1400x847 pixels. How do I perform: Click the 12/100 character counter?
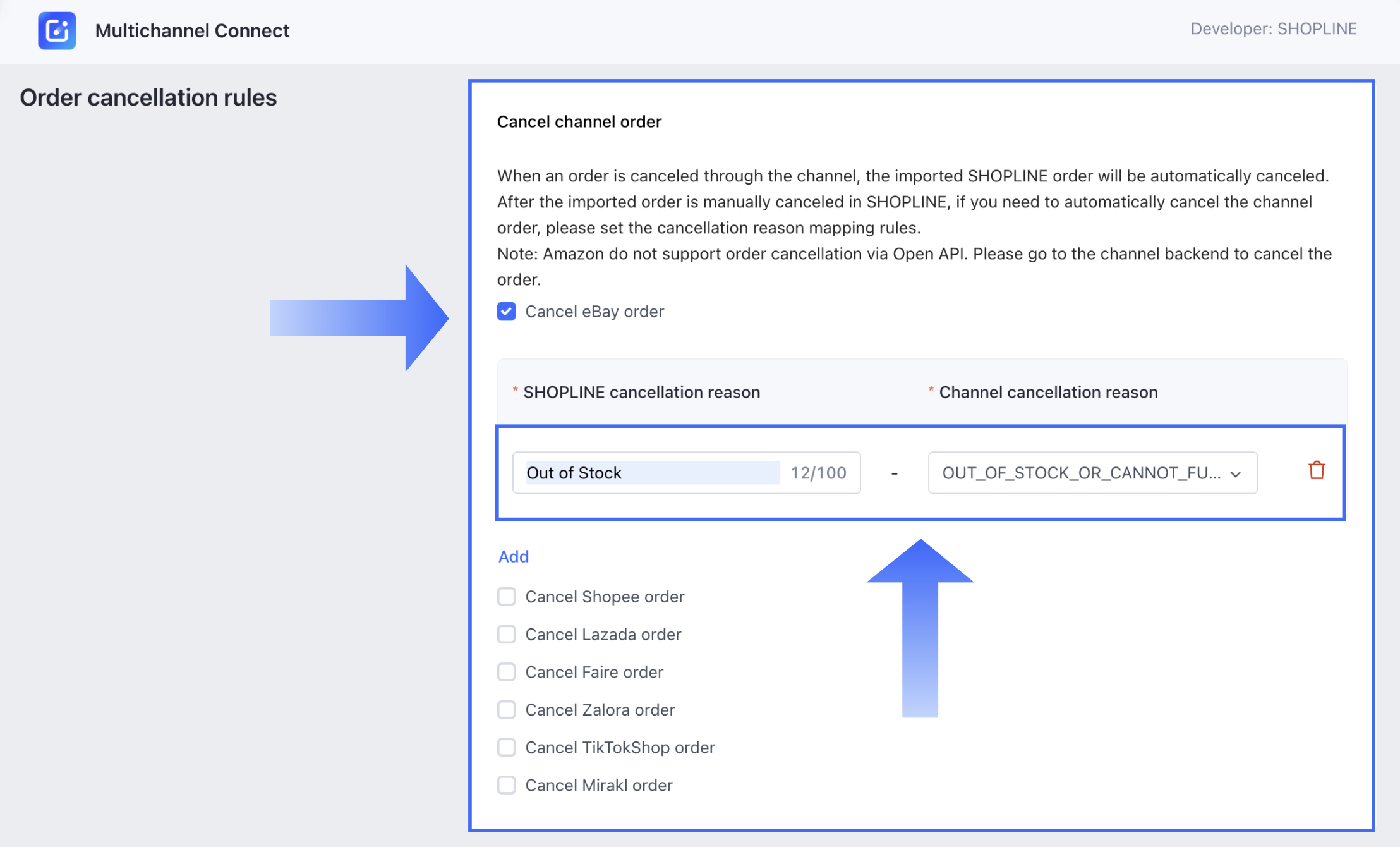818,473
